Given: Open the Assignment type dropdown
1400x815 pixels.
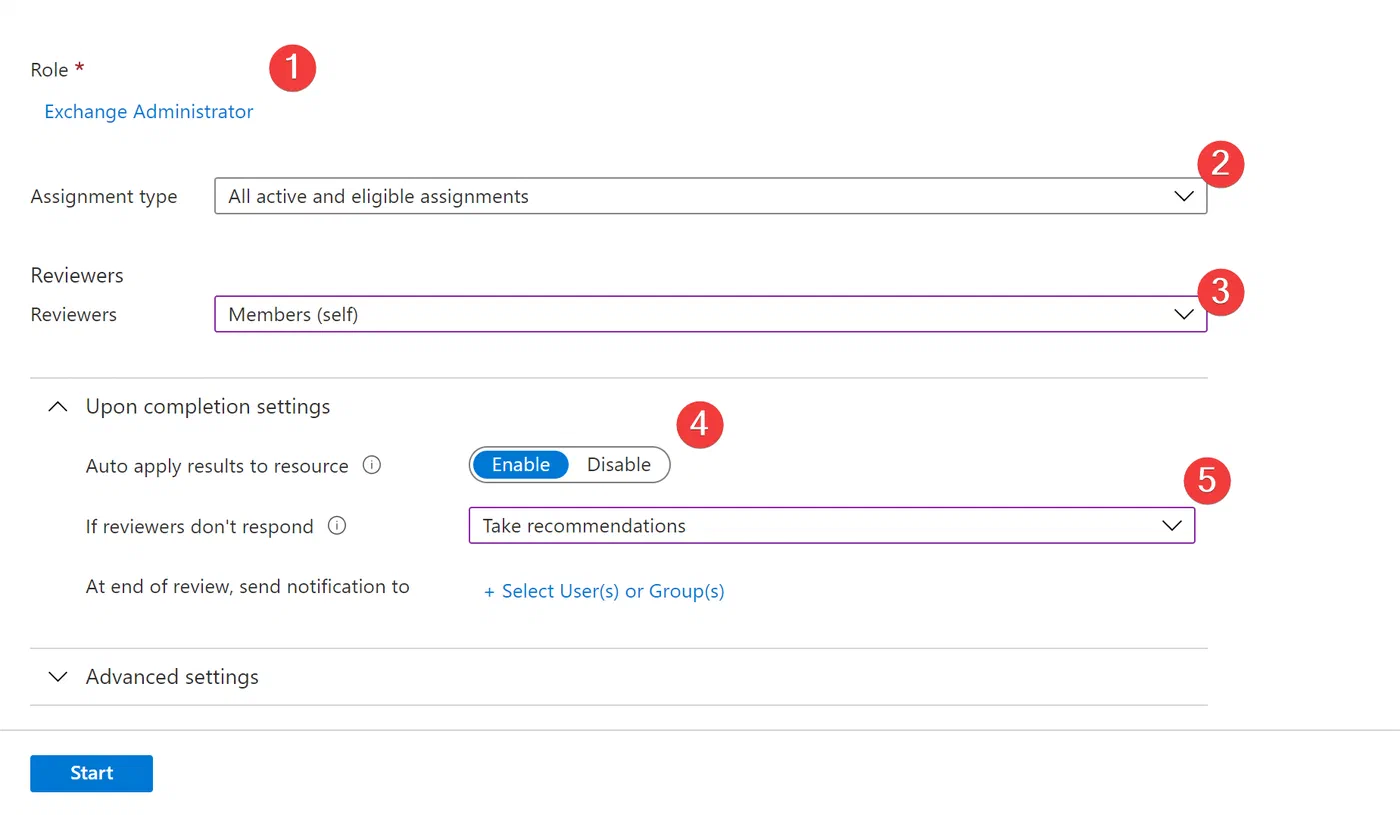Looking at the screenshot, I should coord(711,196).
